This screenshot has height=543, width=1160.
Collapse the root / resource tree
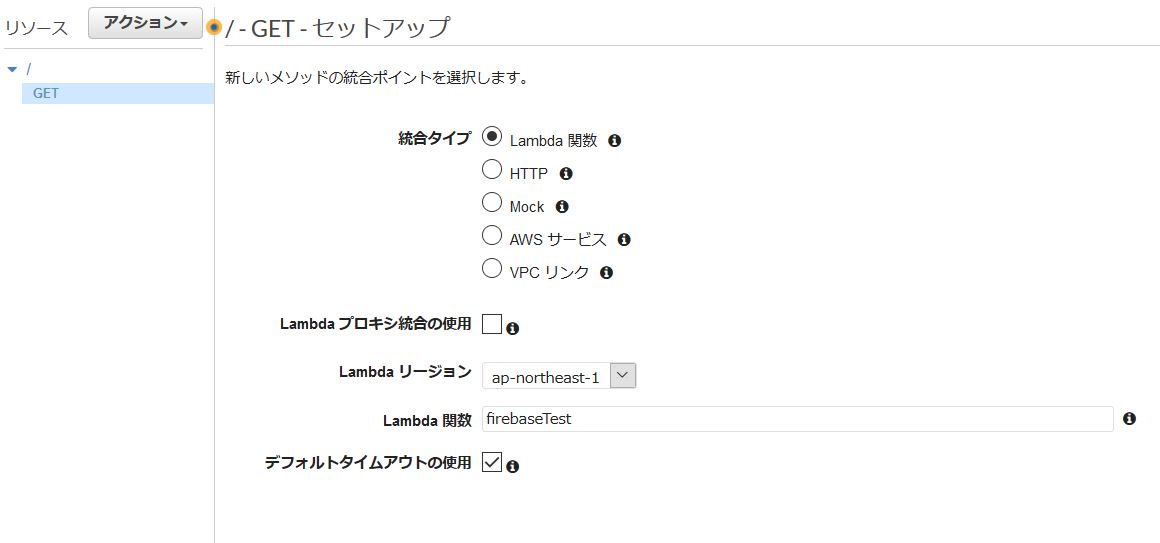point(12,70)
